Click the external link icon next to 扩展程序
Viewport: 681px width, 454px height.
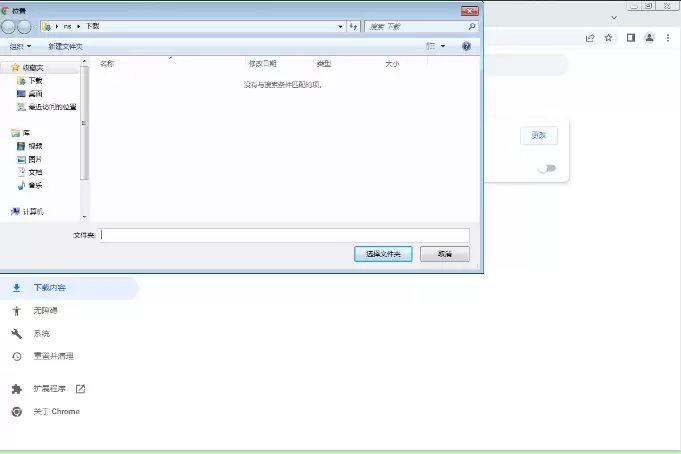coord(80,389)
